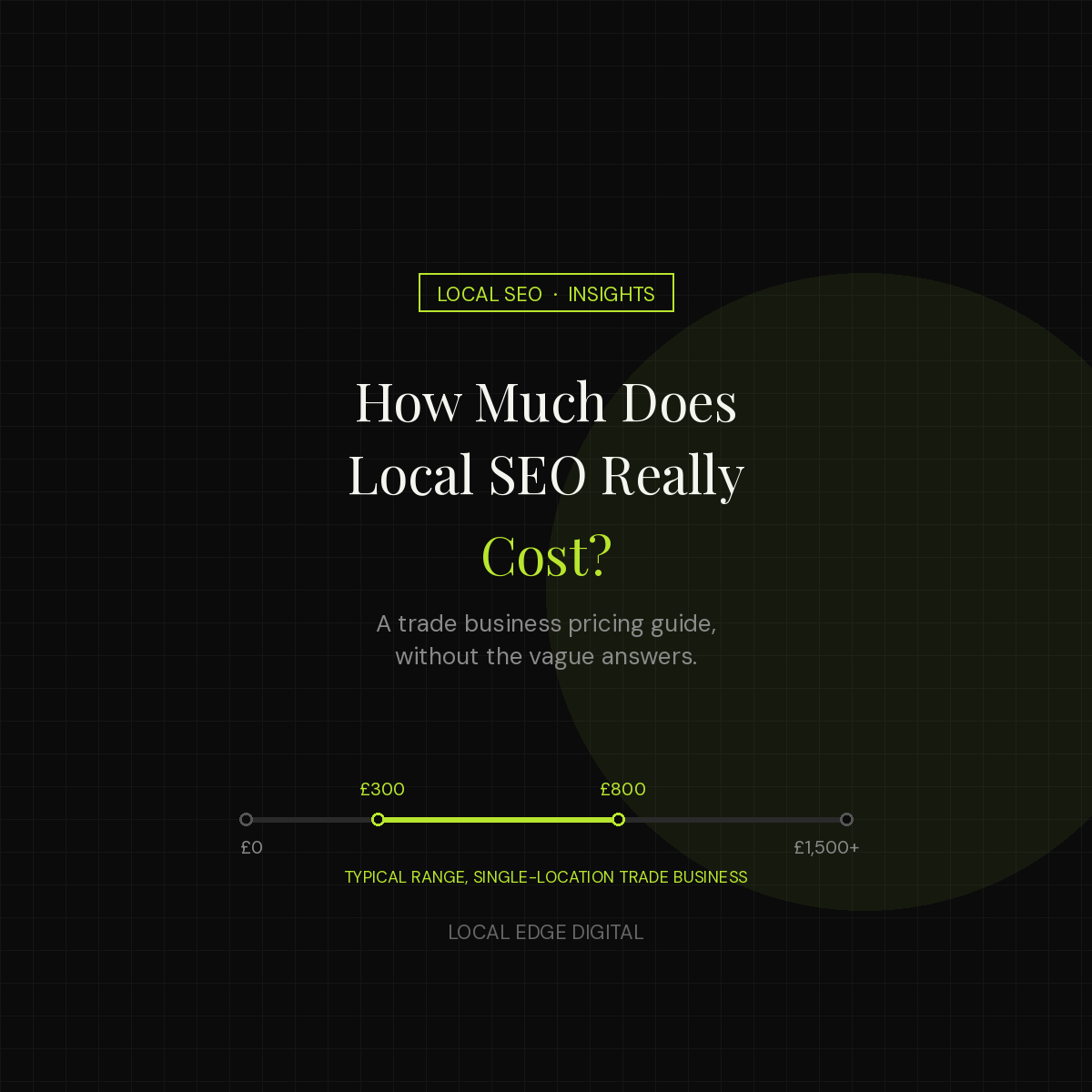Click the £1,500+ end point marker
This screenshot has height=1092, width=1092.
click(x=846, y=820)
